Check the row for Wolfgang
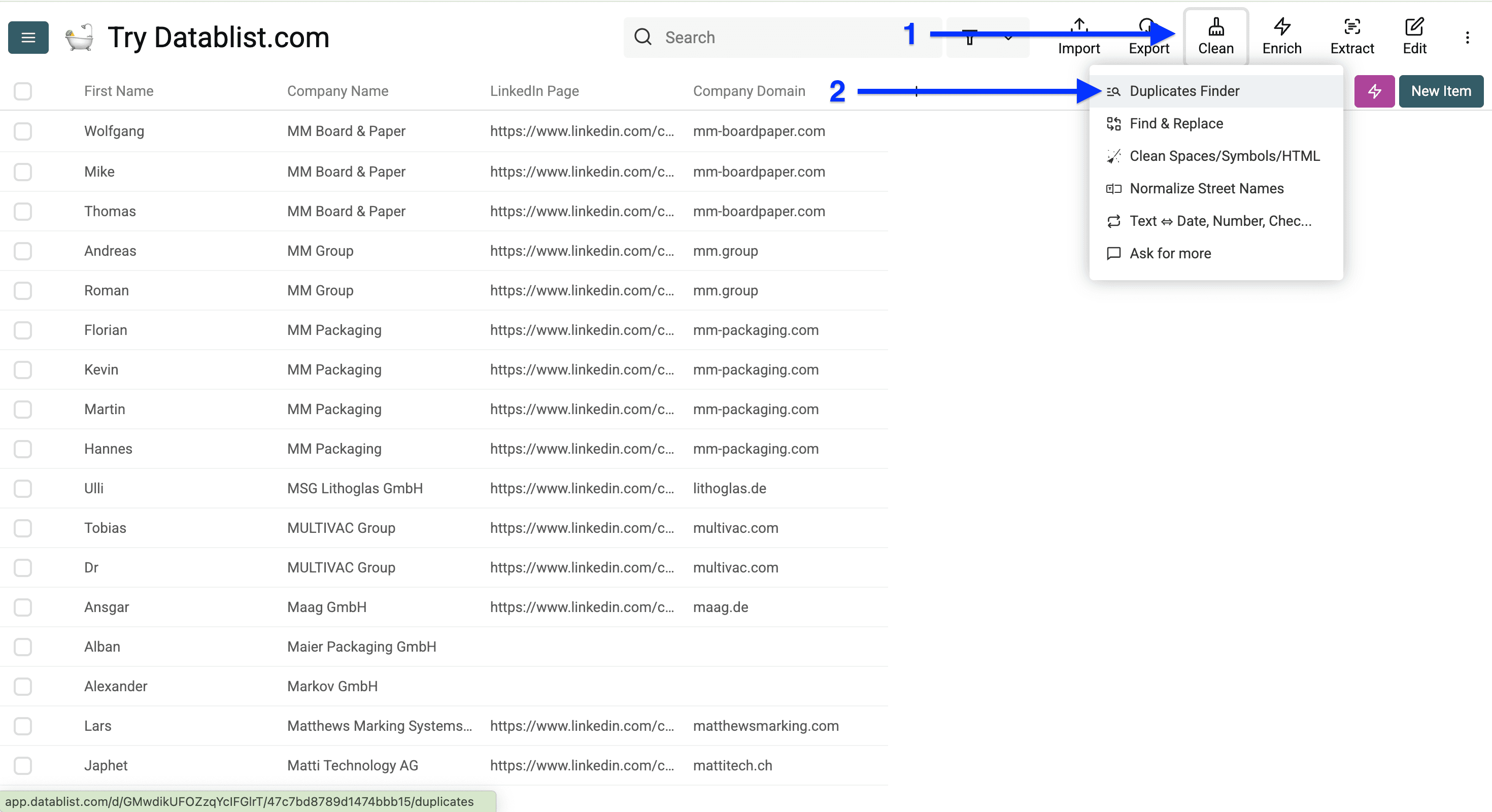Image resolution: width=1492 pixels, height=812 pixels. (x=23, y=131)
